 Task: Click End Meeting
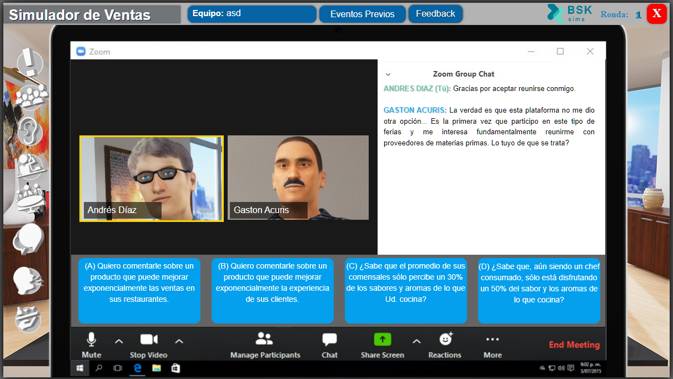pos(574,345)
